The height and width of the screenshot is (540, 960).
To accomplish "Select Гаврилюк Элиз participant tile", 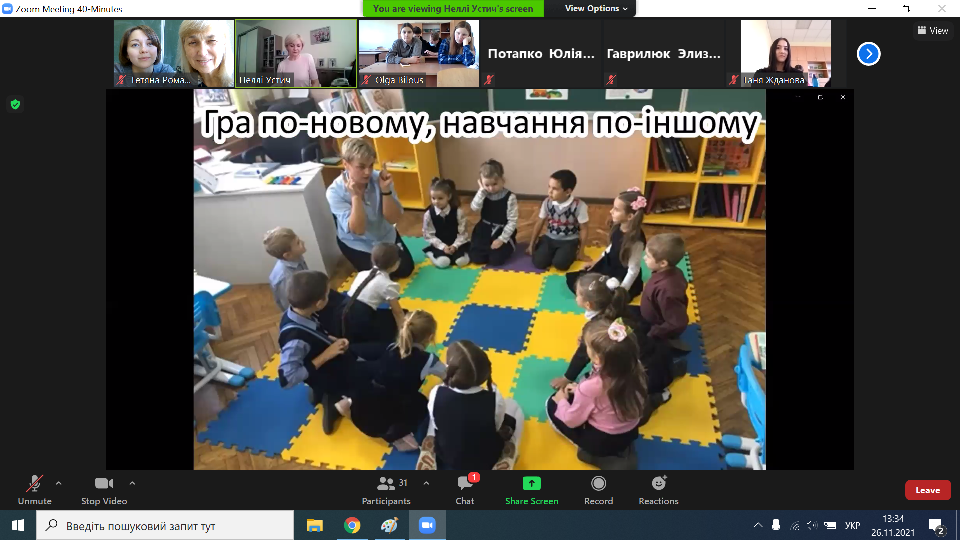I will [x=664, y=53].
